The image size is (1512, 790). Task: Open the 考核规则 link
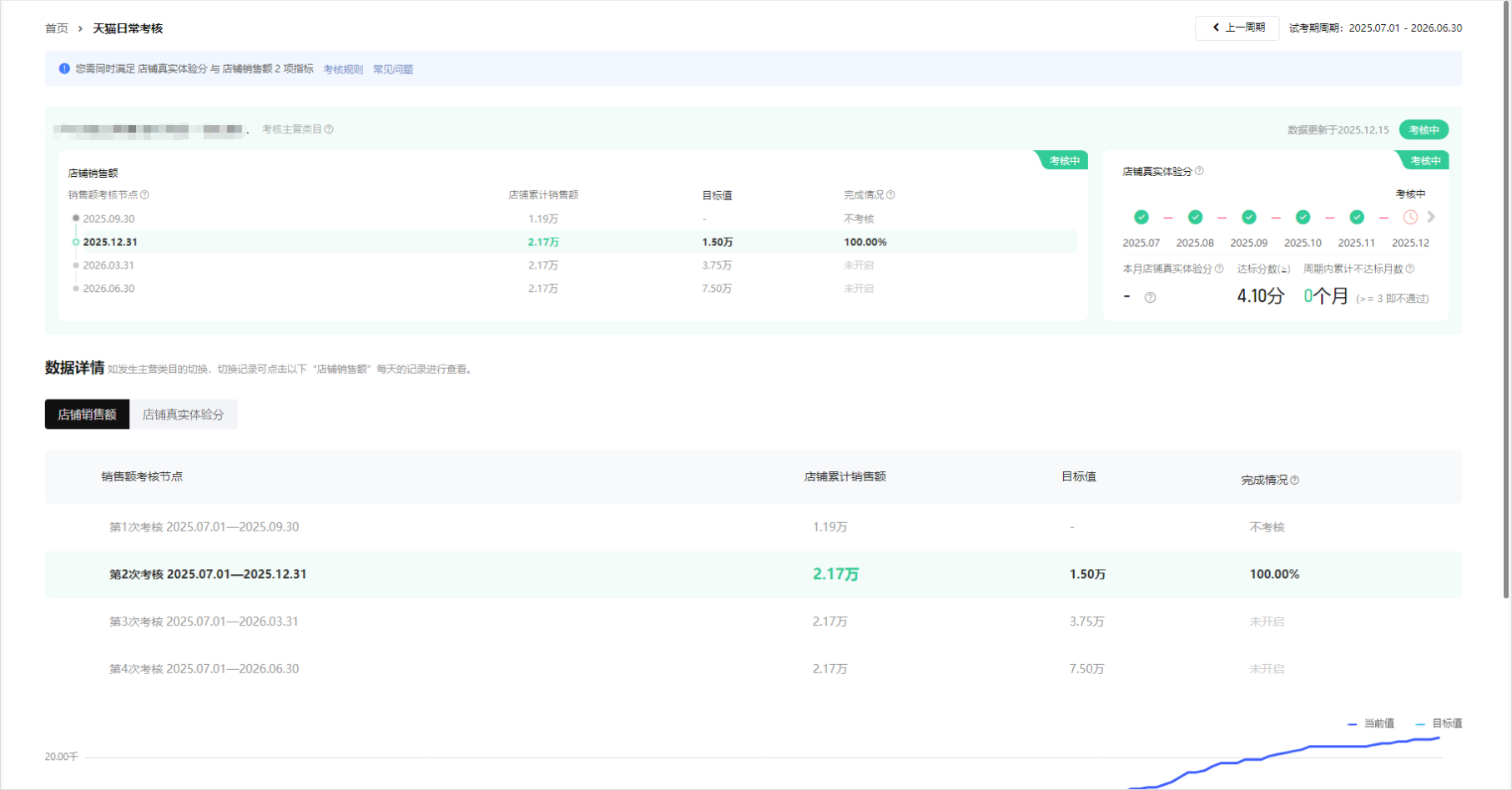[x=343, y=69]
